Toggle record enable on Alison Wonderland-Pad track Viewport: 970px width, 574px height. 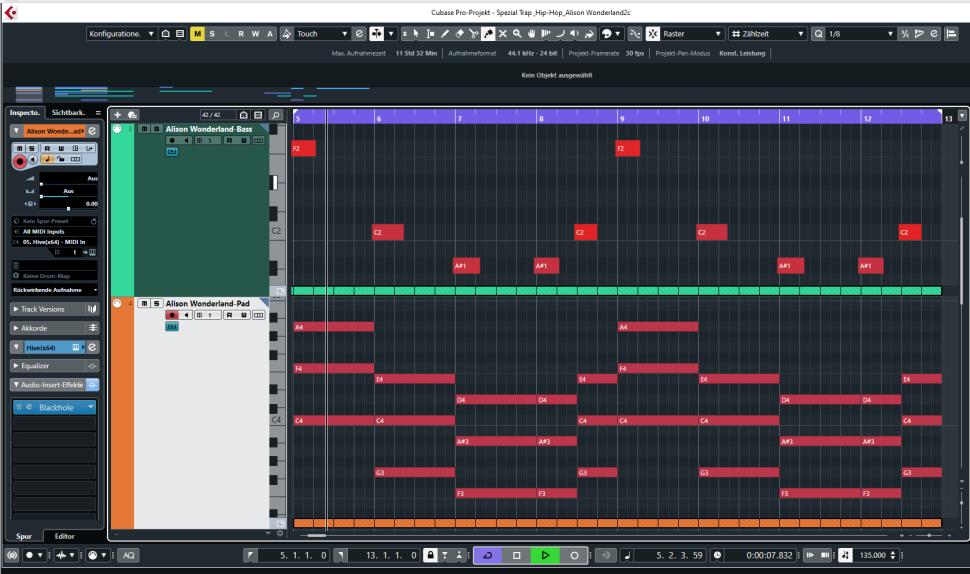pyautogui.click(x=171, y=314)
